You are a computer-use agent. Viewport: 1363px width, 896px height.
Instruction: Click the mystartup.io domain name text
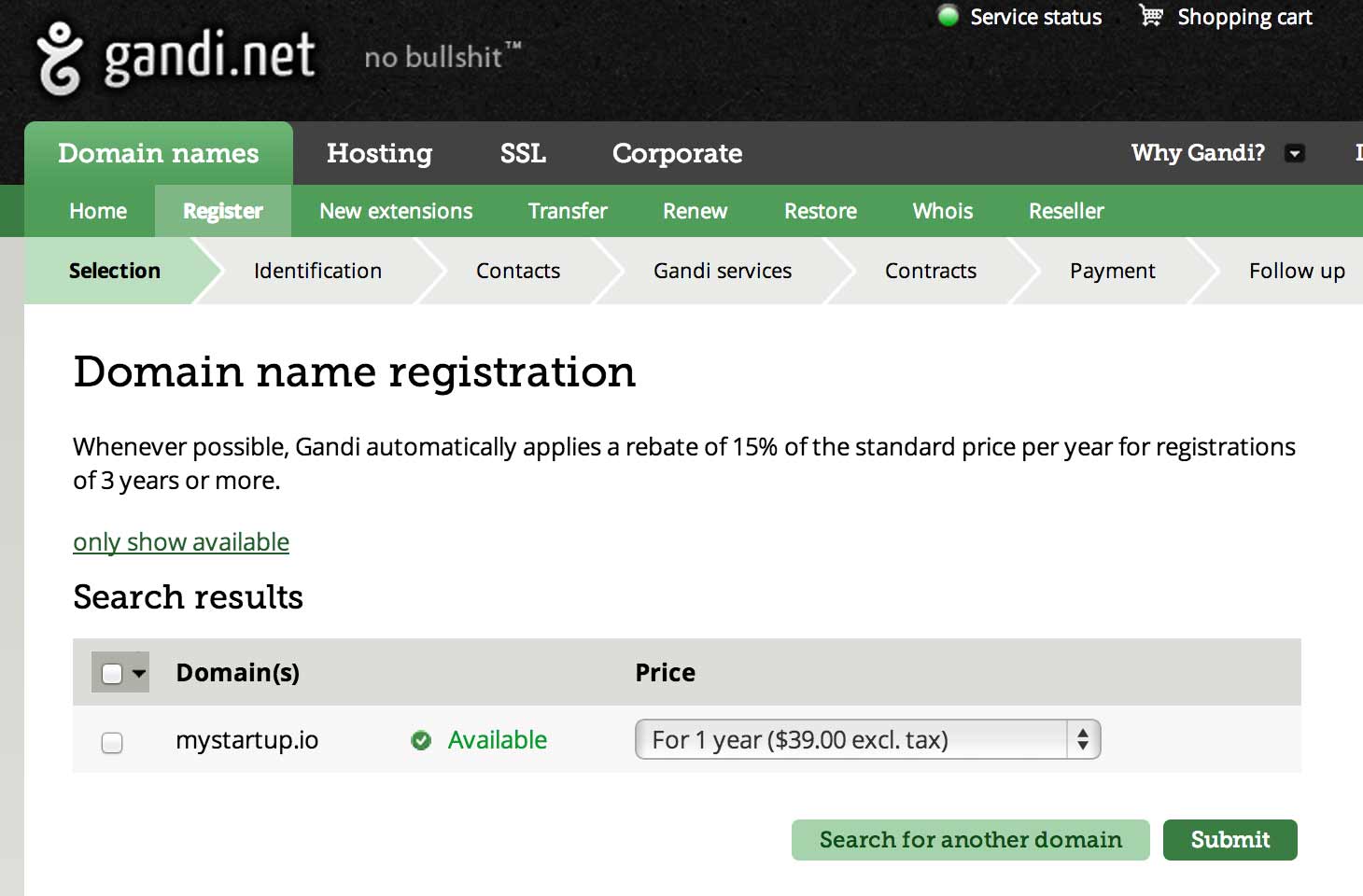(247, 740)
